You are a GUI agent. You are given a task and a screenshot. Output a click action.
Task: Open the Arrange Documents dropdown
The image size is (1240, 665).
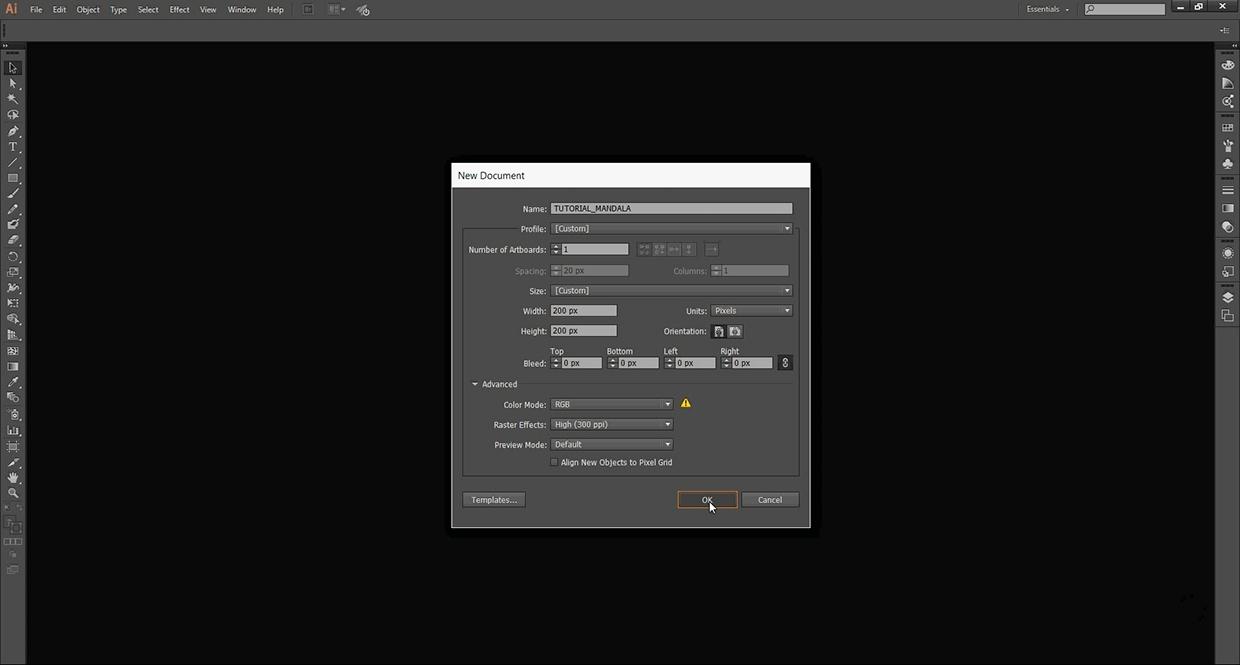coord(337,10)
